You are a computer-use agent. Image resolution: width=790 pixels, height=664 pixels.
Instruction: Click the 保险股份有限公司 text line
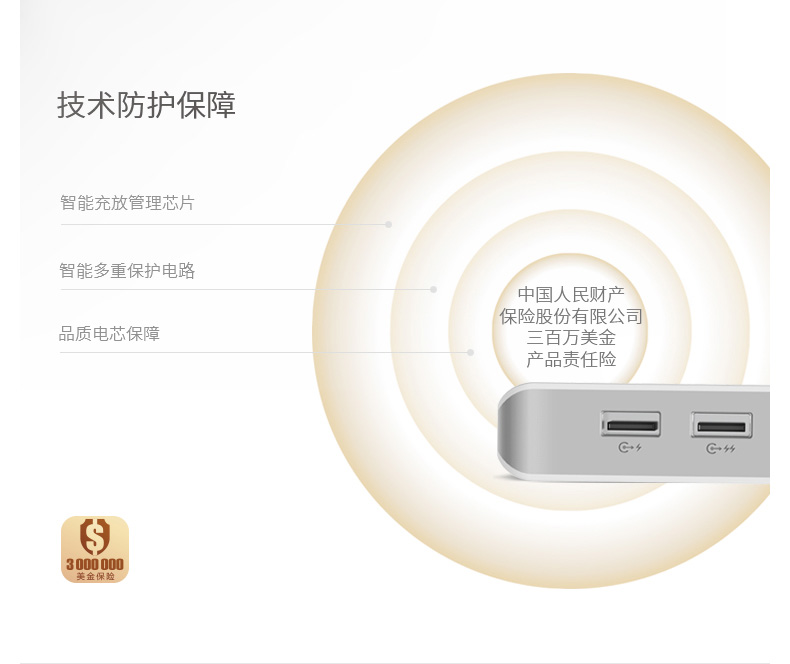tap(571, 316)
